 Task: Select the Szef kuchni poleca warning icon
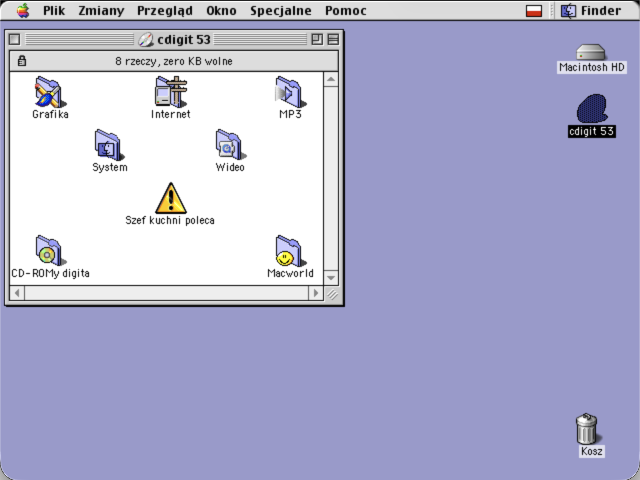pos(171,198)
